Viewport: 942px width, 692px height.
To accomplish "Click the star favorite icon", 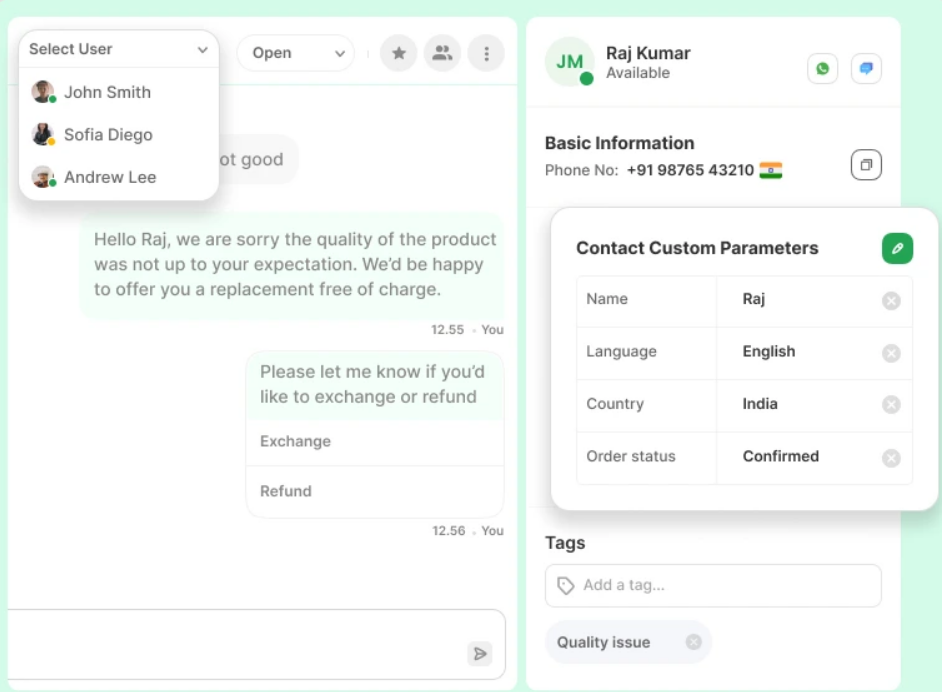I will coord(398,53).
